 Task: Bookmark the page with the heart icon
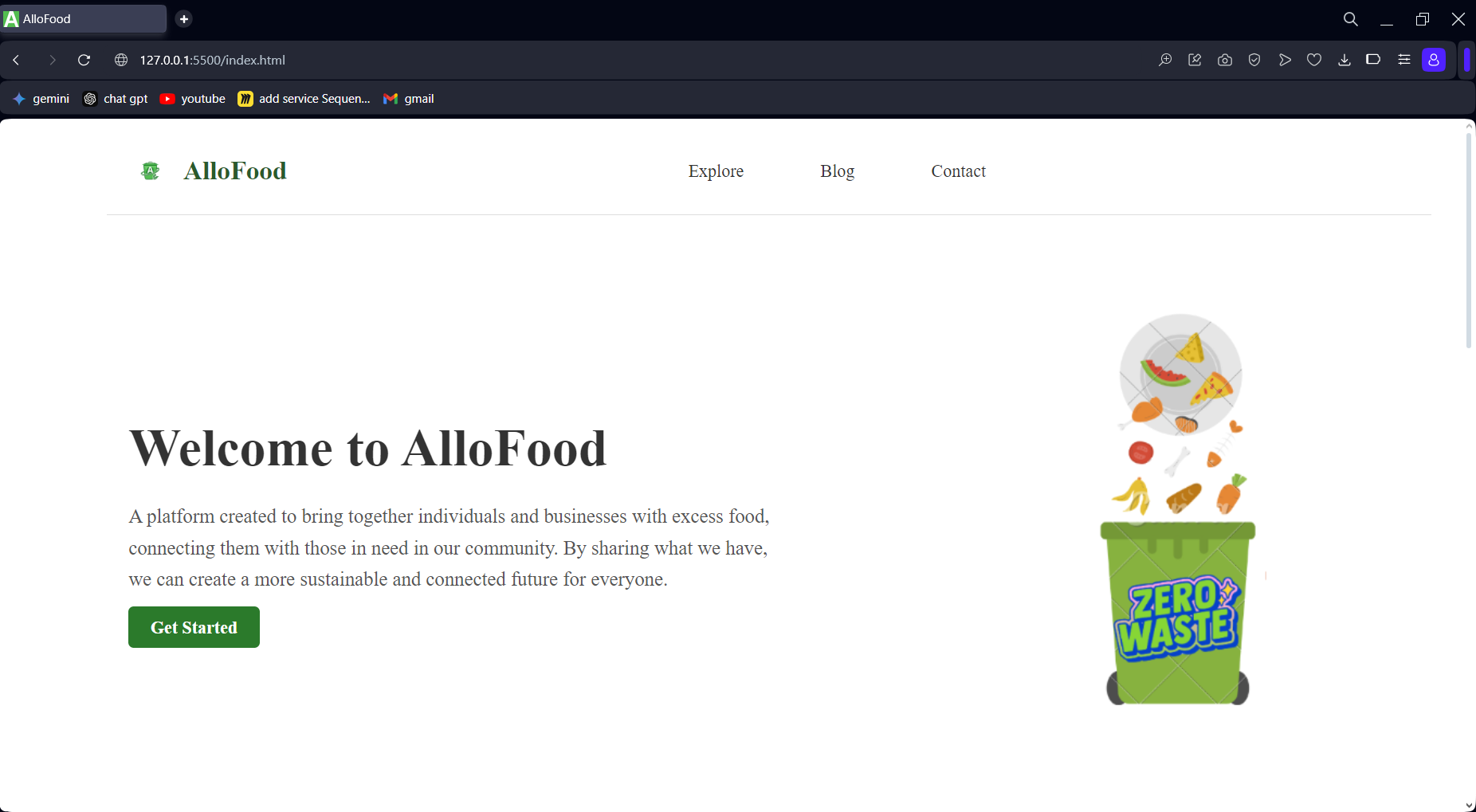click(1314, 60)
